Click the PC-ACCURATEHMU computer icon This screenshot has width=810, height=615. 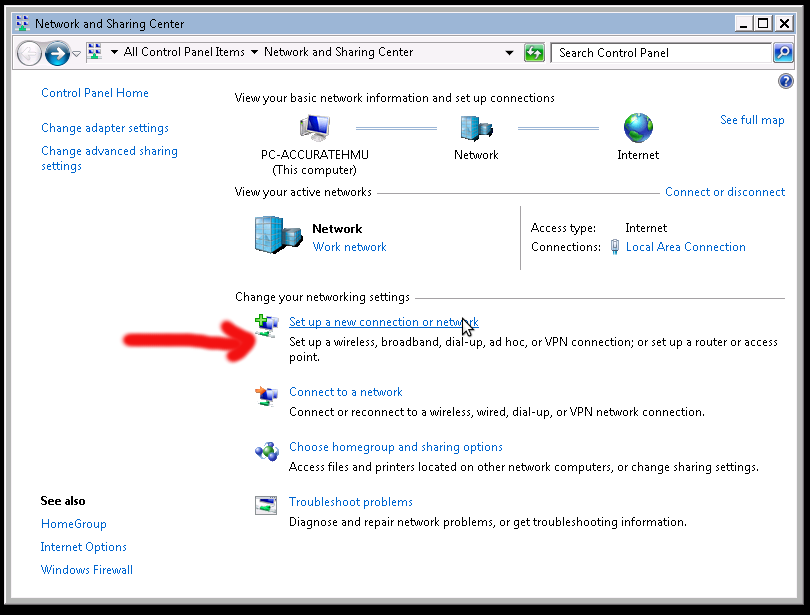pos(315,127)
